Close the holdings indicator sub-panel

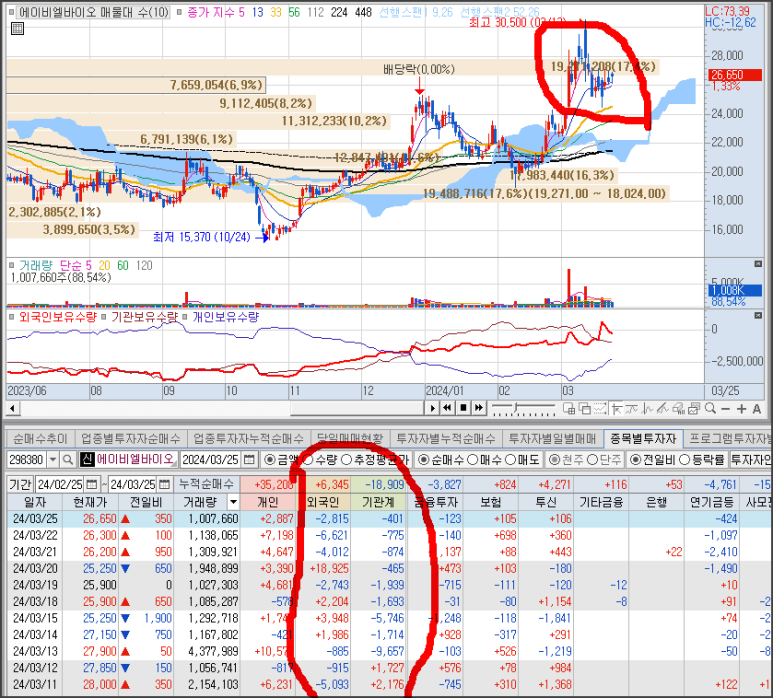pyautogui.click(x=758, y=315)
